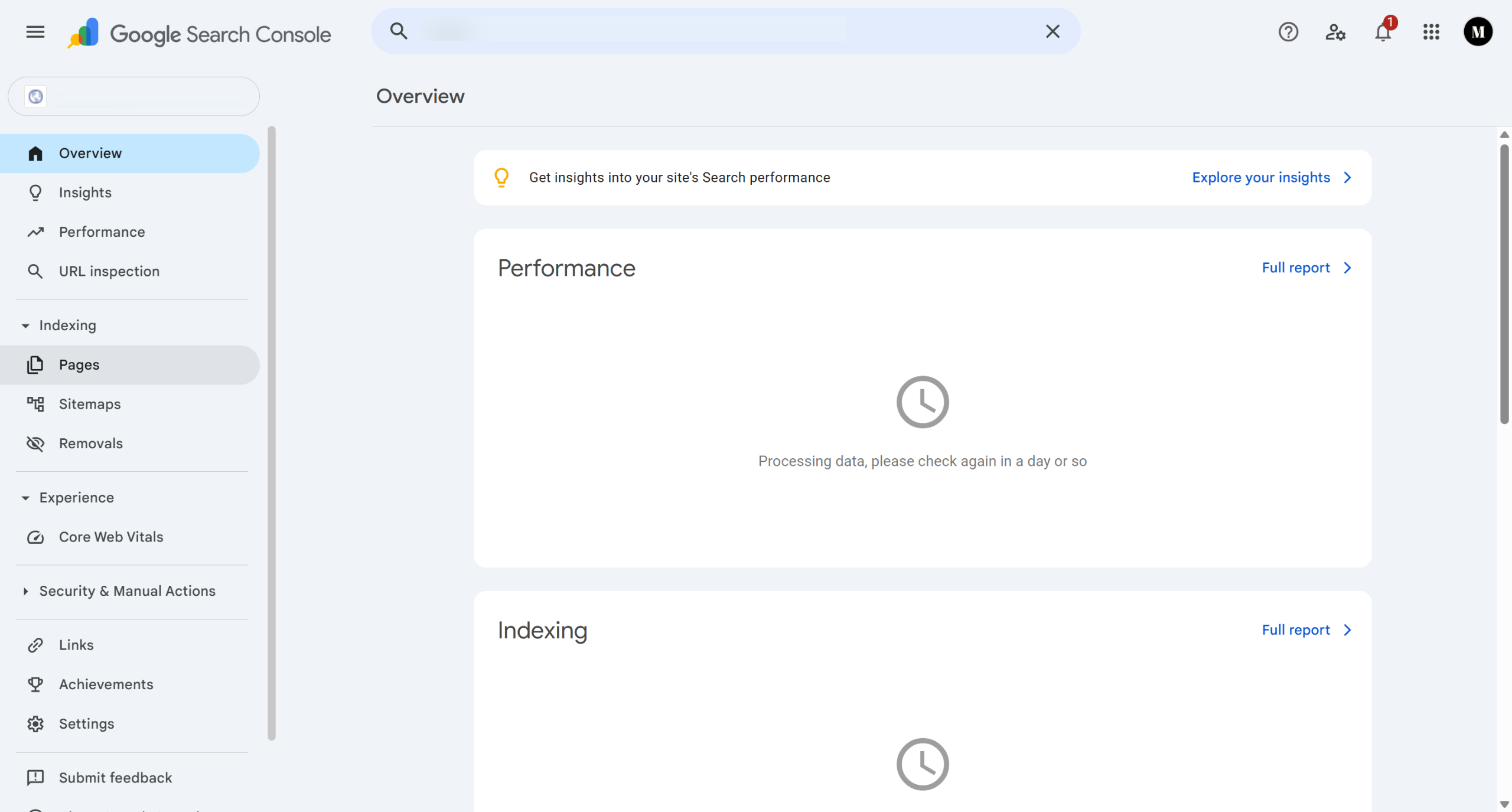1512x812 pixels.
Task: Open Sitemaps in the sidebar
Action: [x=89, y=404]
